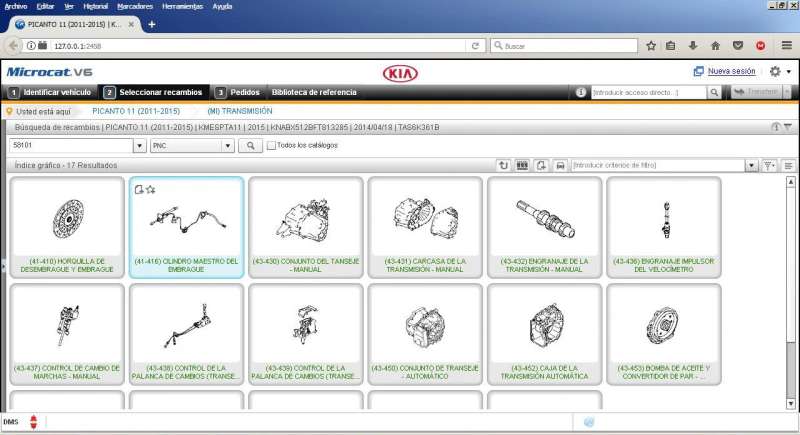The image size is (800, 435).
Task: Select Conjunto del Transeje Manual thumbnail
Action: [305, 228]
